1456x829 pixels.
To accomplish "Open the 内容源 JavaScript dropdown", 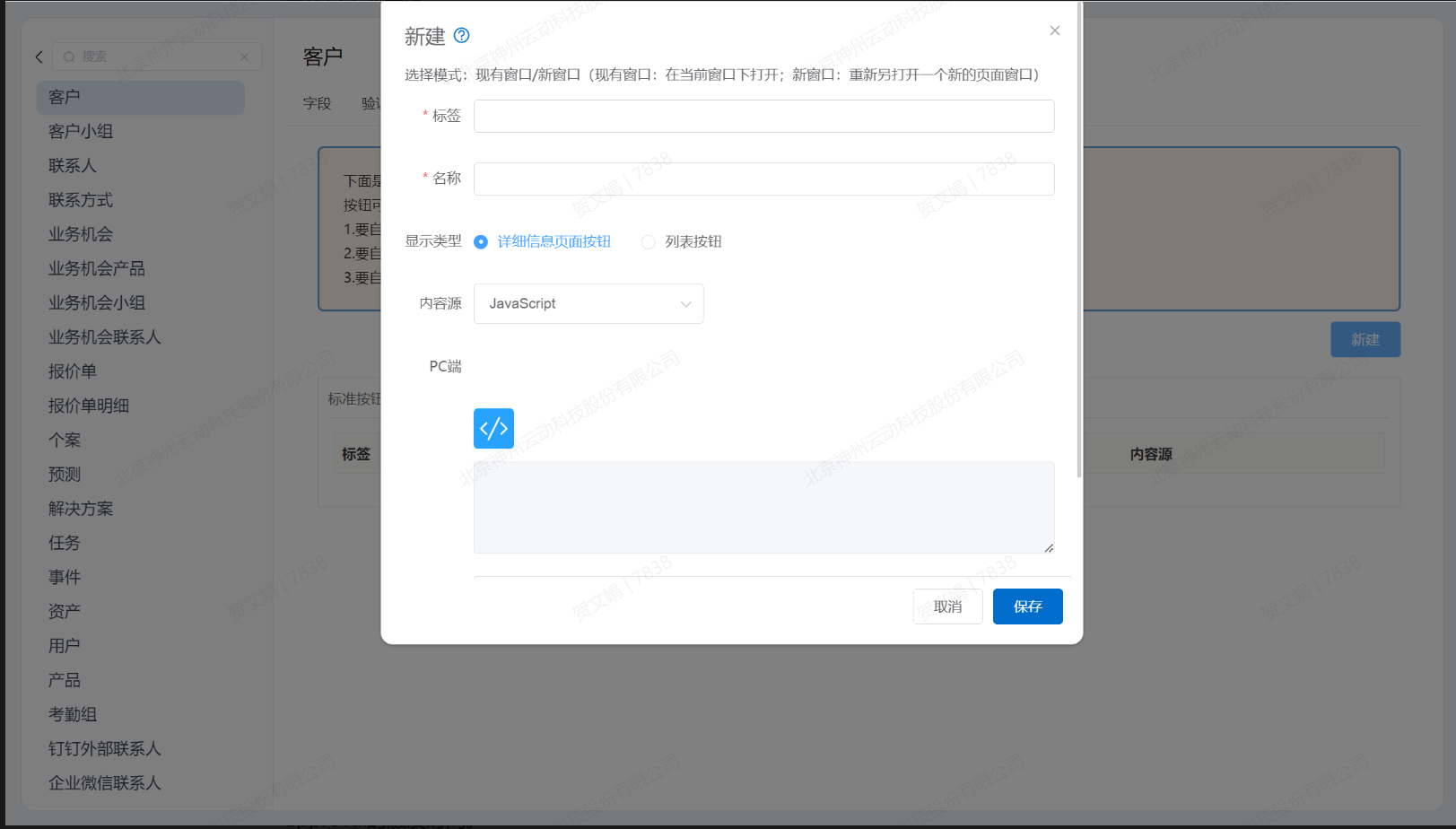I will coord(588,303).
